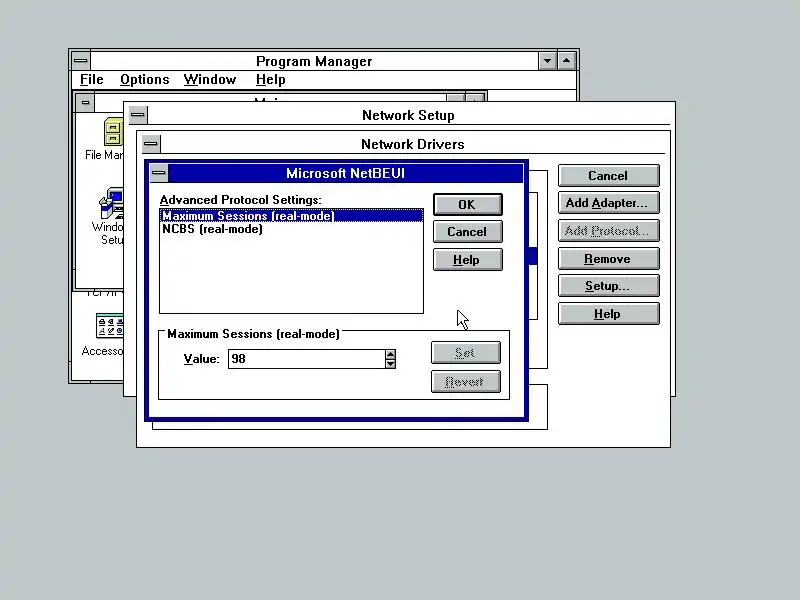Screen dimensions: 800x600
Task: Open the Window menu in Program Manager
Action: [210, 80]
